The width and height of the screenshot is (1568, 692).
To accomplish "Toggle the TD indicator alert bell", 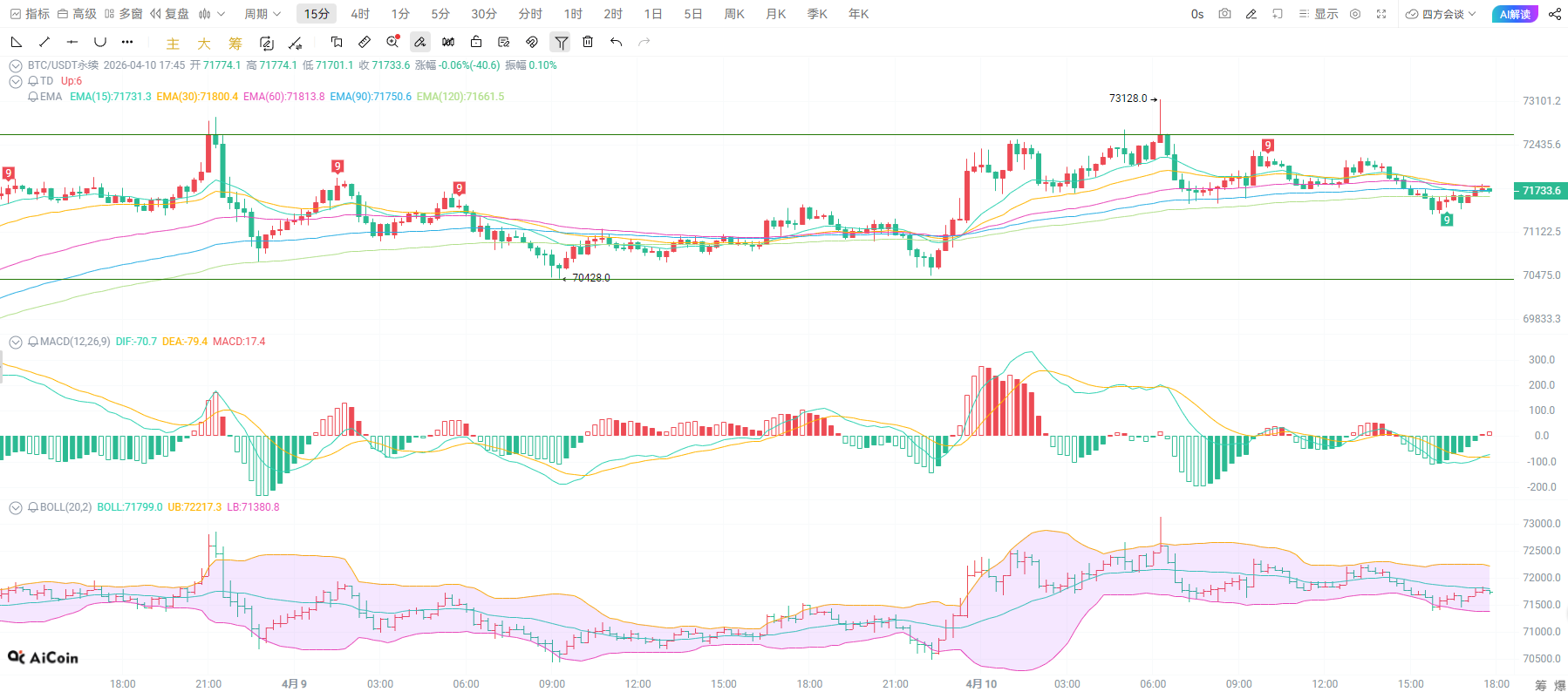I will click(x=33, y=81).
